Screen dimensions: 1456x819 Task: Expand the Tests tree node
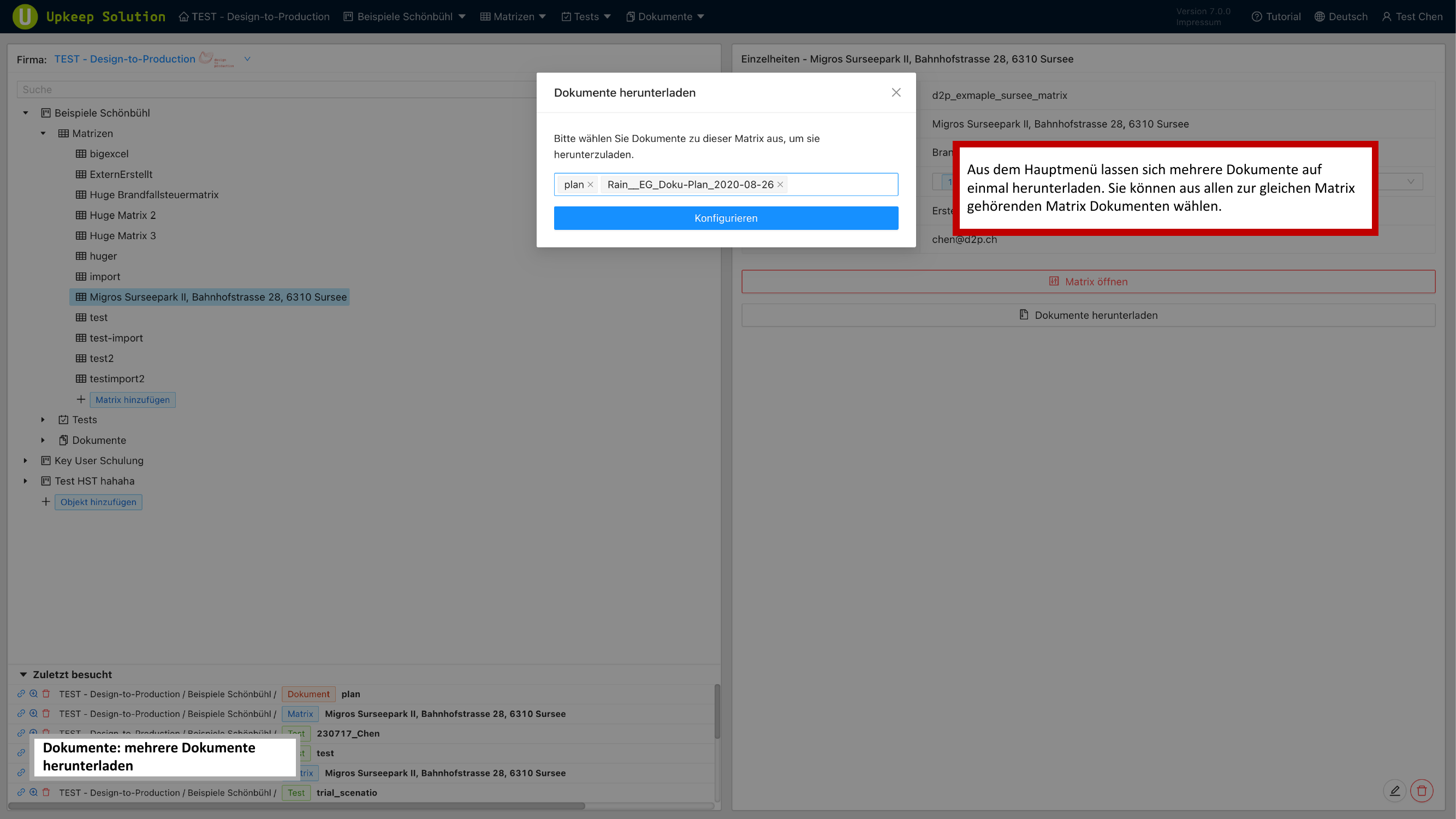pyautogui.click(x=43, y=419)
